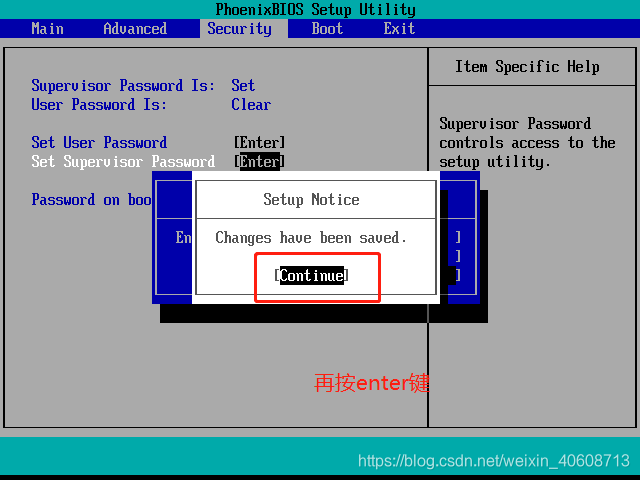Click the Setup Notice dialog title
The width and height of the screenshot is (640, 480).
311,200
